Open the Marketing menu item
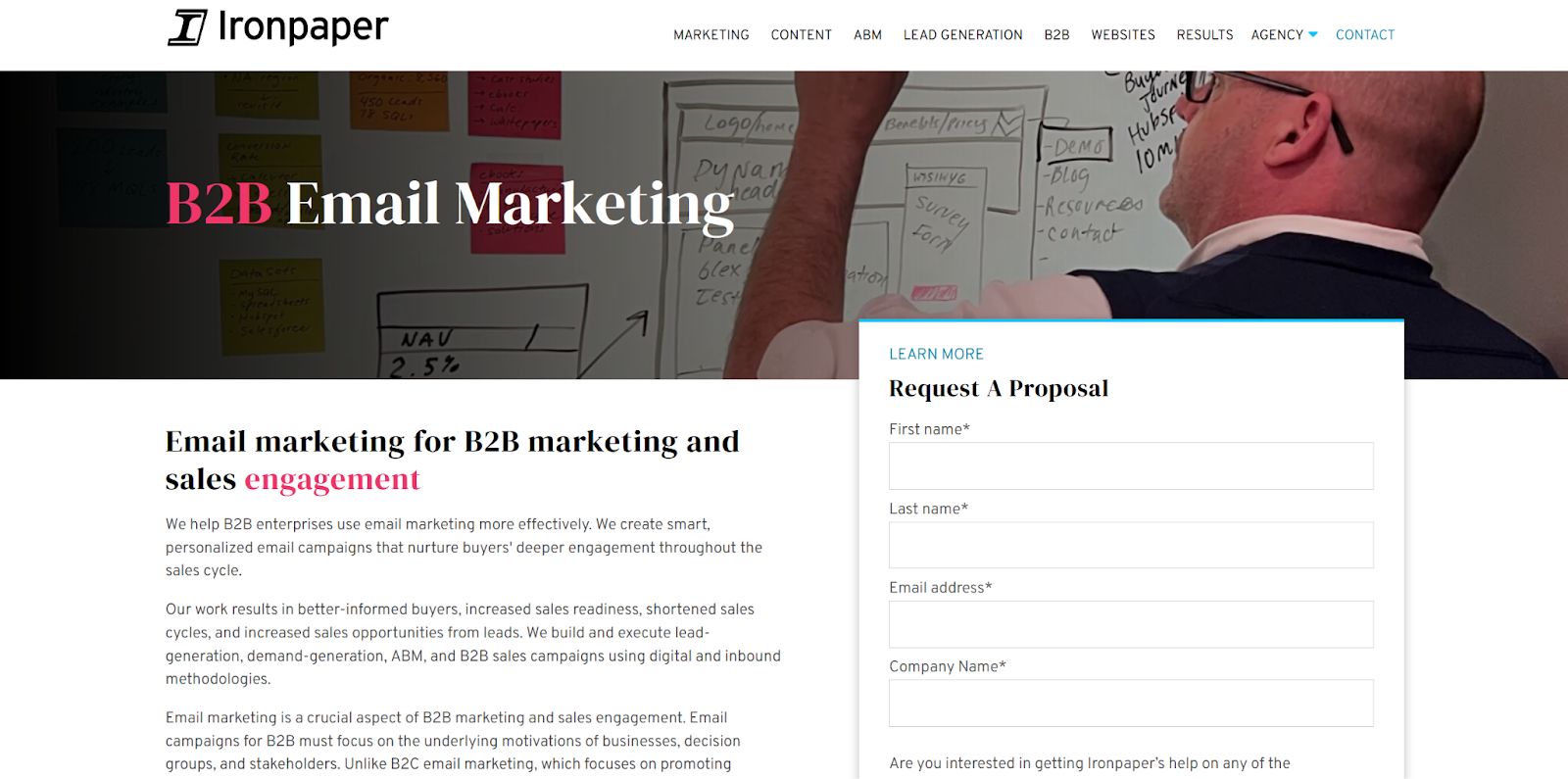 (x=710, y=35)
